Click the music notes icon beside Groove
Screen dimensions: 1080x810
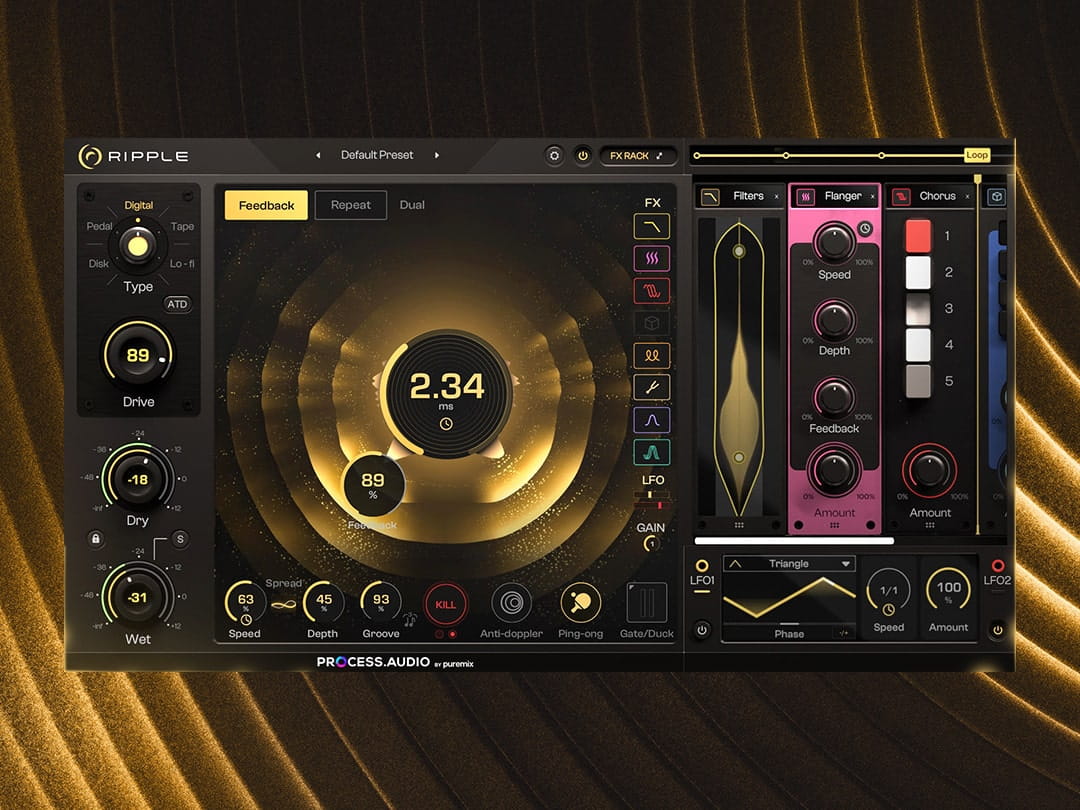[411, 619]
